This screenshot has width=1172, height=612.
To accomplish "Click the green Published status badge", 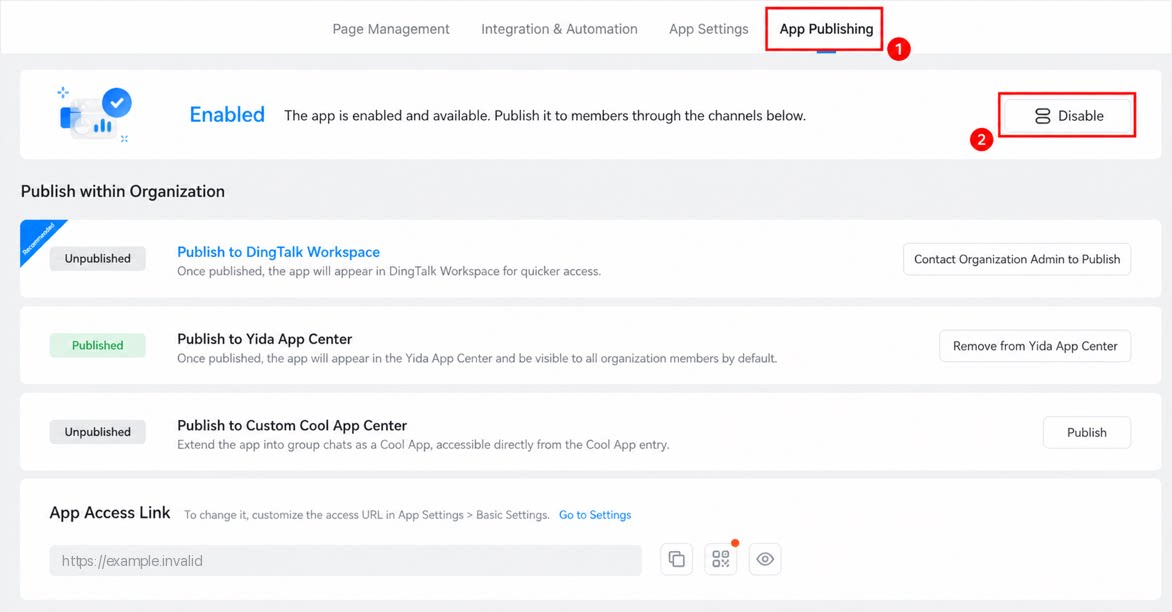I will 97,345.
